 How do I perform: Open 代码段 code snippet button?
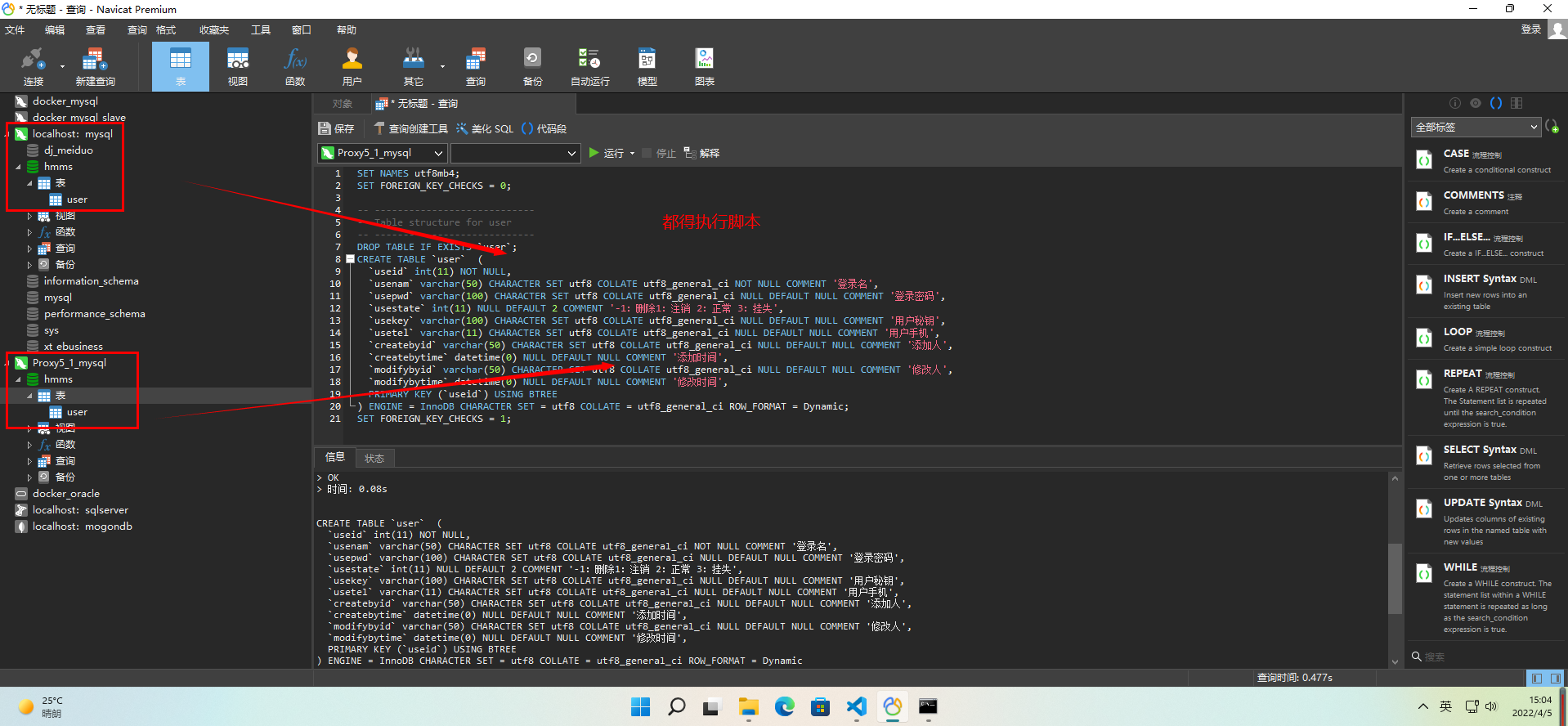click(544, 128)
